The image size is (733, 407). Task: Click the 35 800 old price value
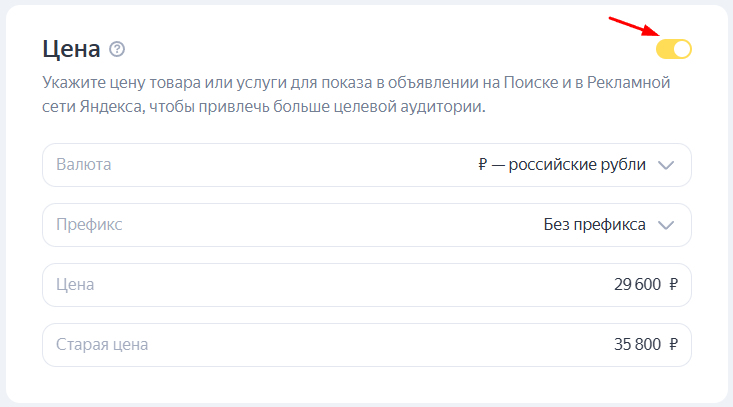coord(637,345)
